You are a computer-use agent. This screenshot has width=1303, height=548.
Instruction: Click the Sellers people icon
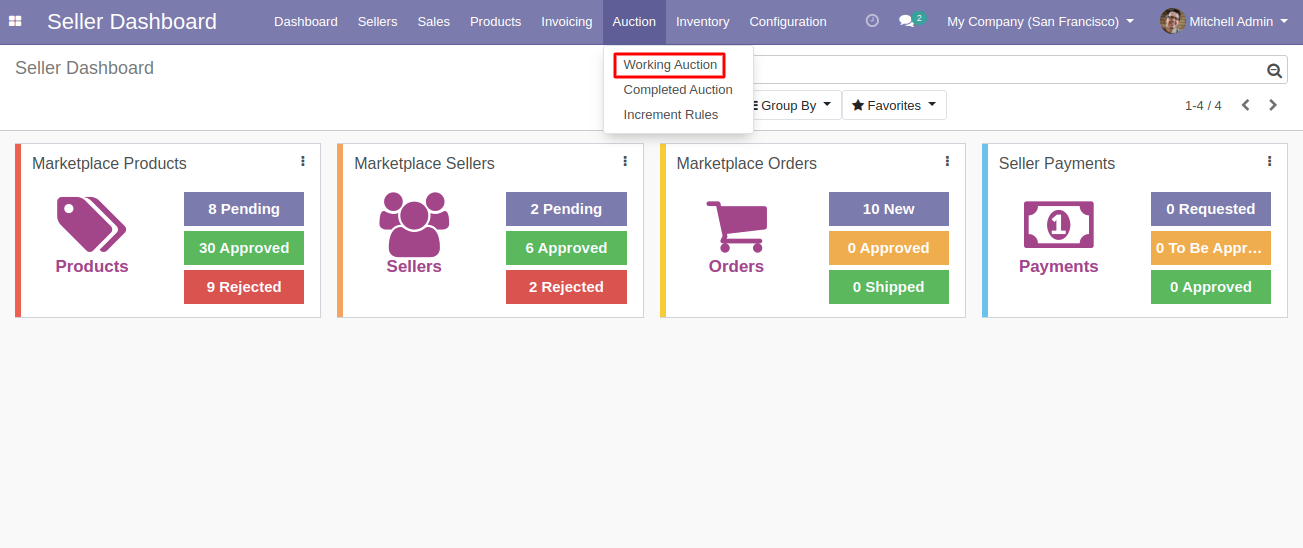coord(414,224)
